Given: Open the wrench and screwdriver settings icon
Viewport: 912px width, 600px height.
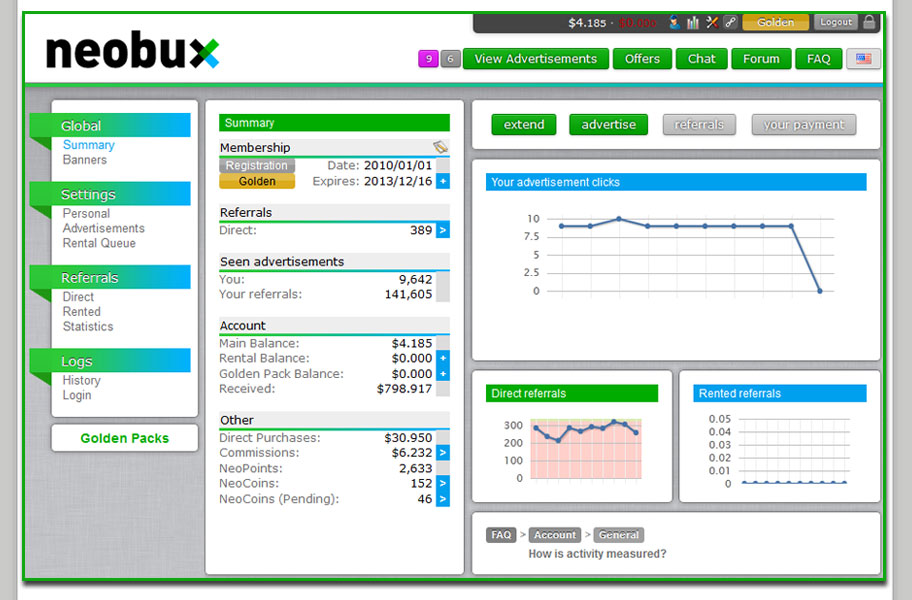Looking at the screenshot, I should pos(712,23).
